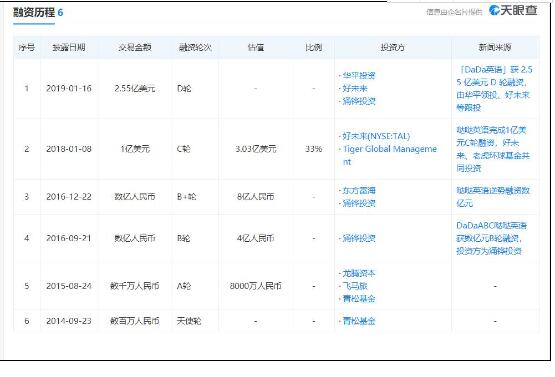Click the 披露日期 column header
This screenshot has height=377, width=555.
[69, 47]
